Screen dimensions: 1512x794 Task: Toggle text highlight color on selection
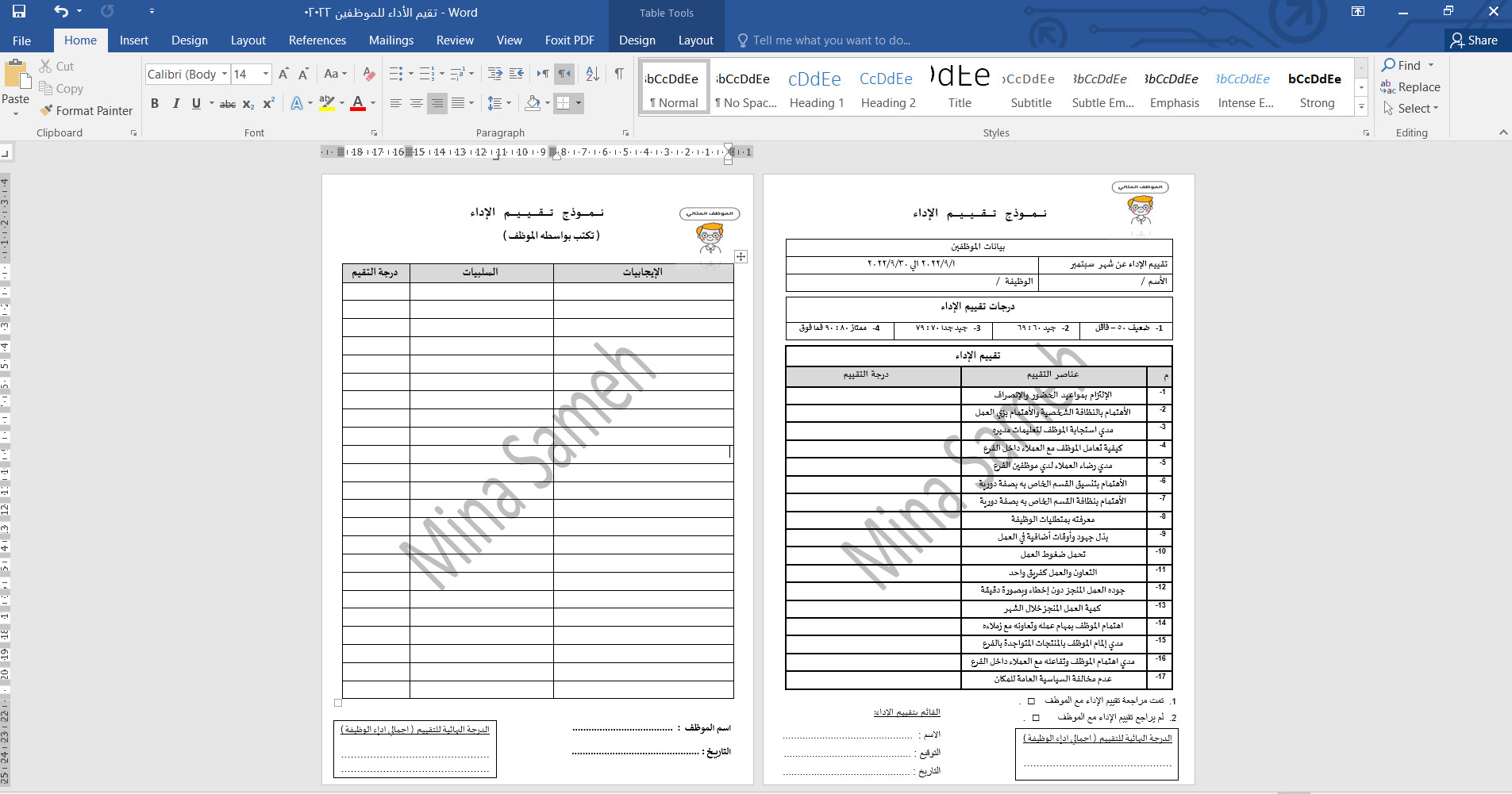pos(326,103)
